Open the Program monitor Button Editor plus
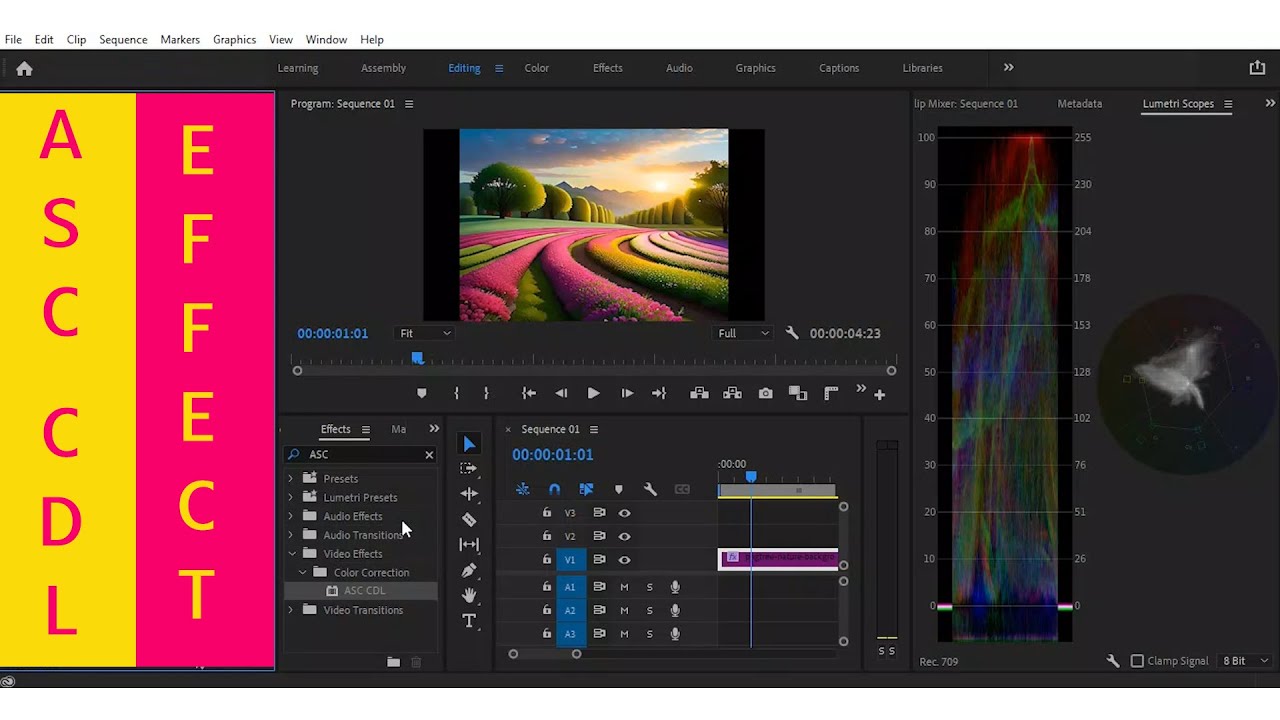1280x720 pixels. pos(880,395)
